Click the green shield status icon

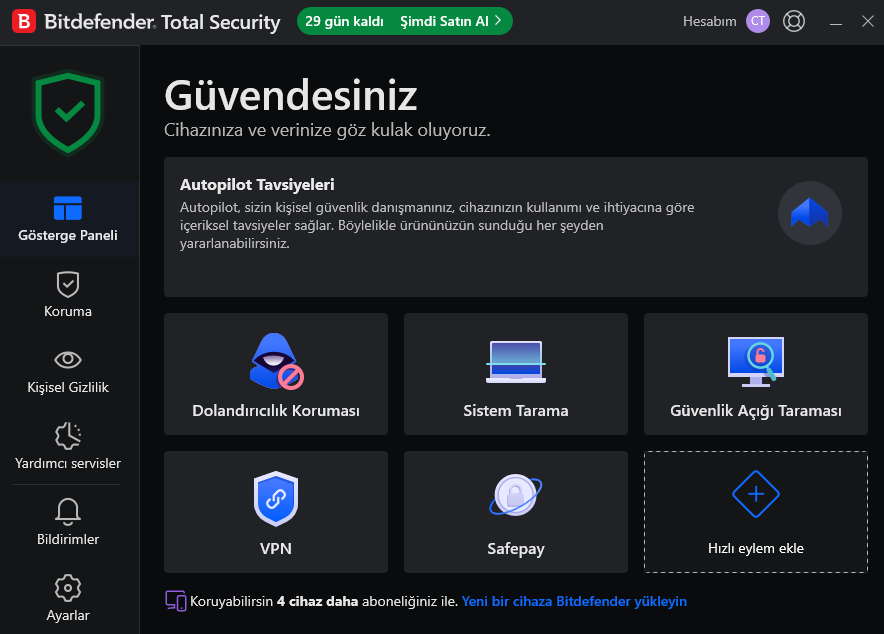point(68,112)
